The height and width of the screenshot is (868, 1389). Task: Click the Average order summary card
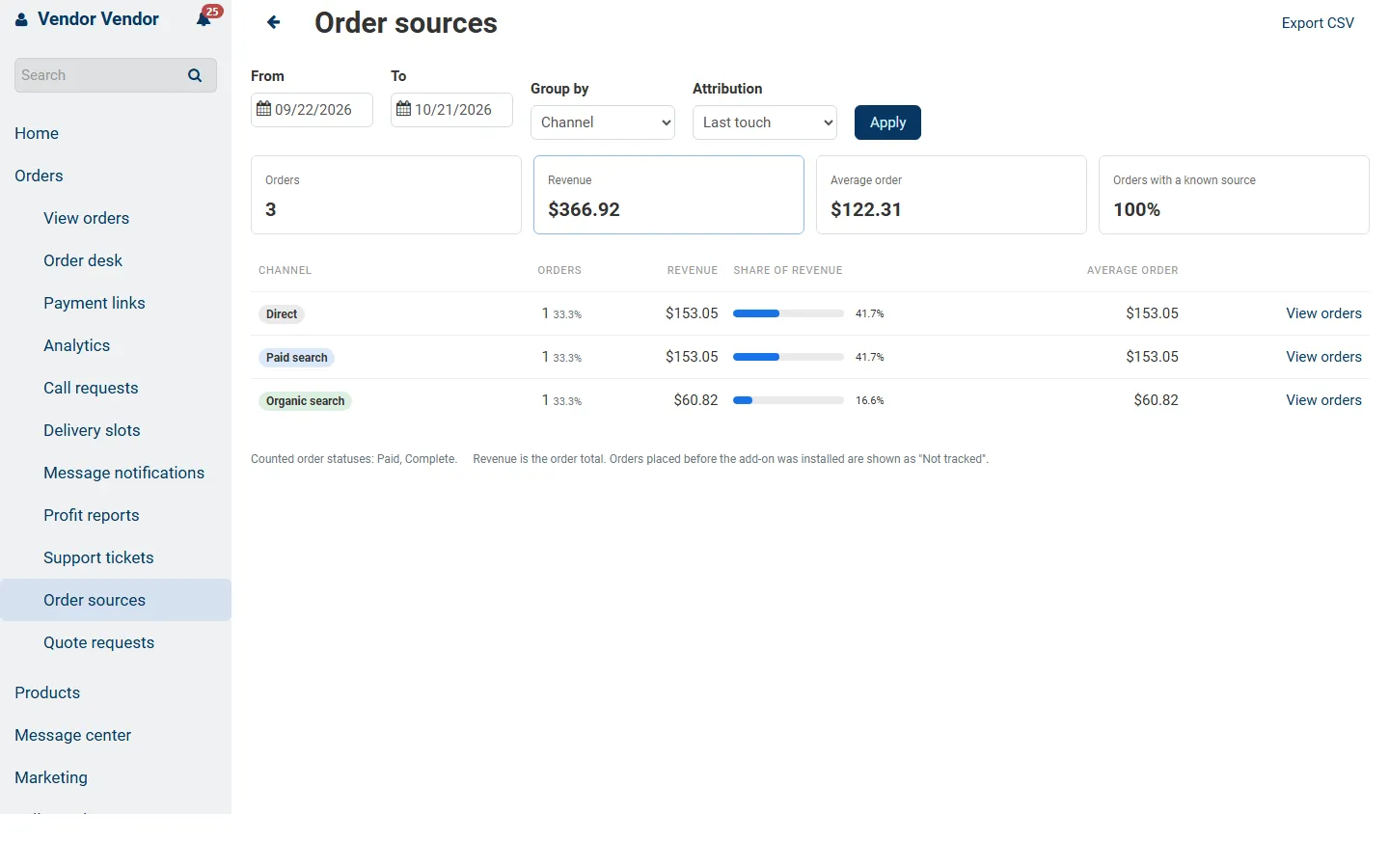(951, 195)
